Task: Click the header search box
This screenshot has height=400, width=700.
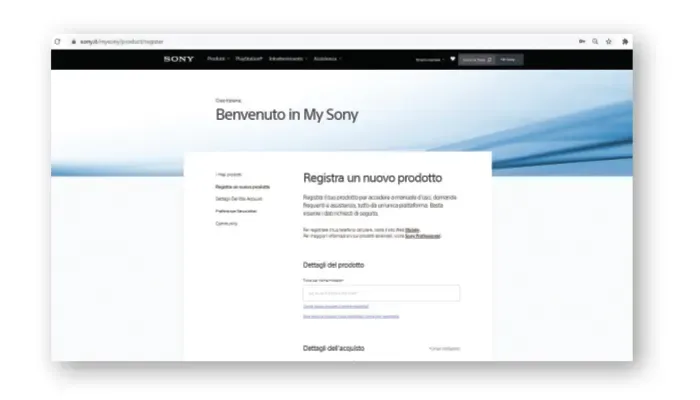Action: [476, 60]
